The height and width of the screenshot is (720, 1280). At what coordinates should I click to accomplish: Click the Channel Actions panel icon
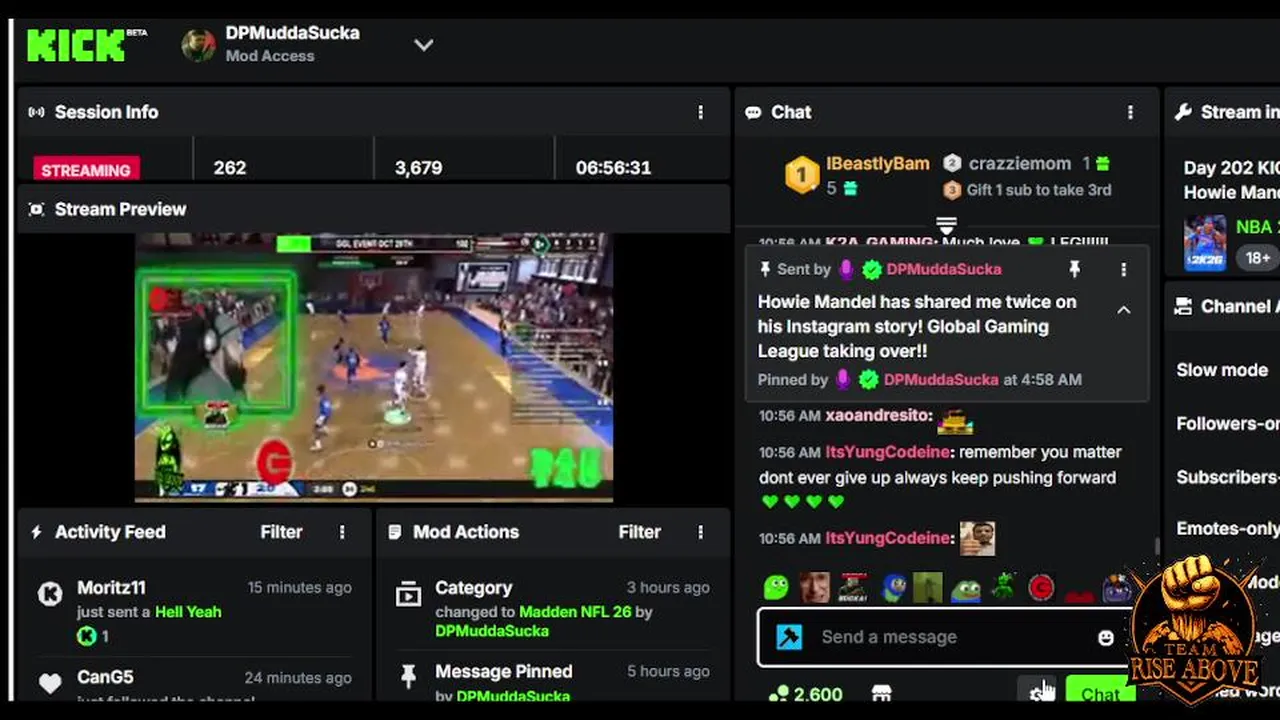[1183, 306]
